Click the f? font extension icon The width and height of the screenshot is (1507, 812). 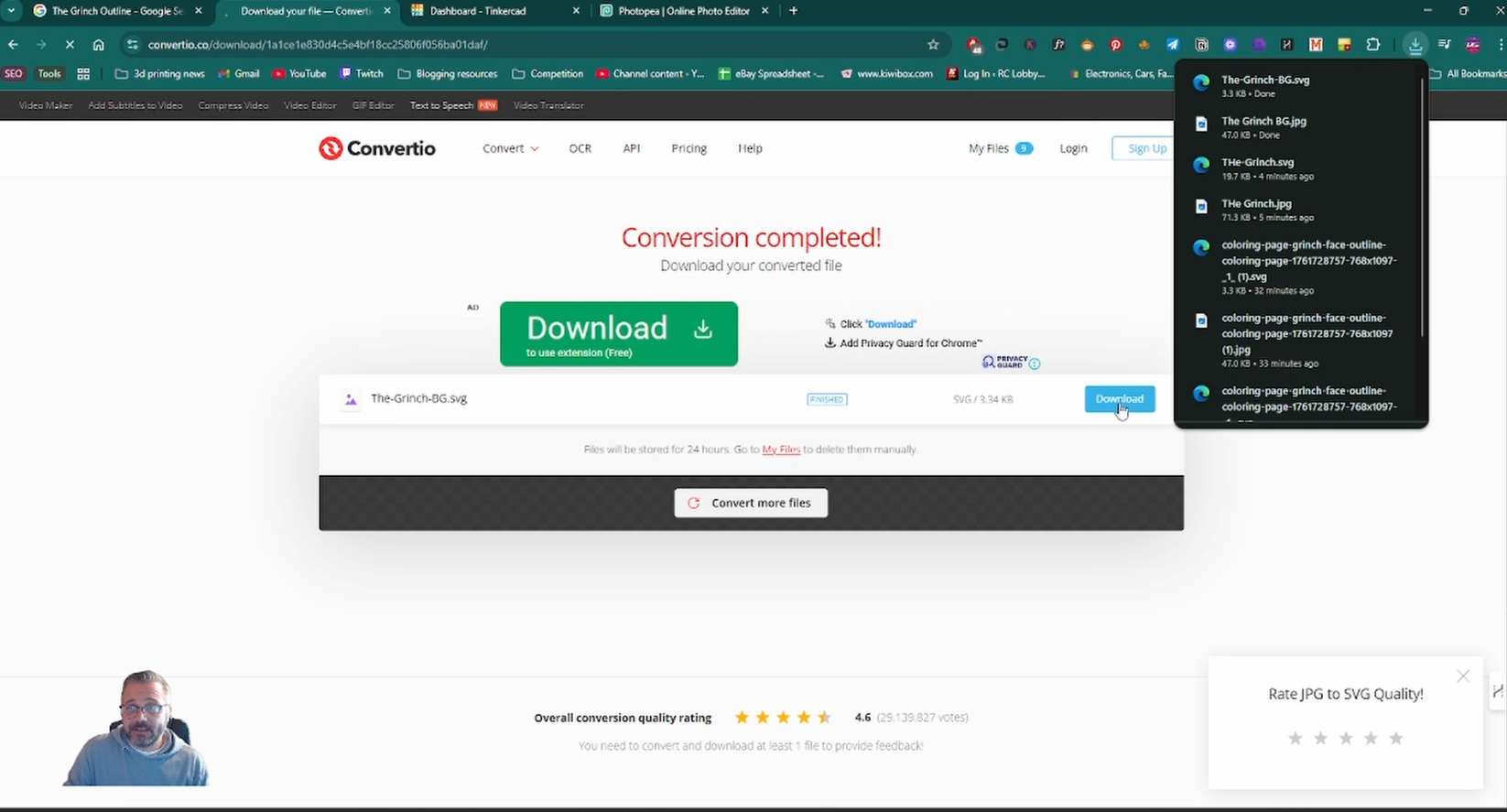[x=1058, y=44]
